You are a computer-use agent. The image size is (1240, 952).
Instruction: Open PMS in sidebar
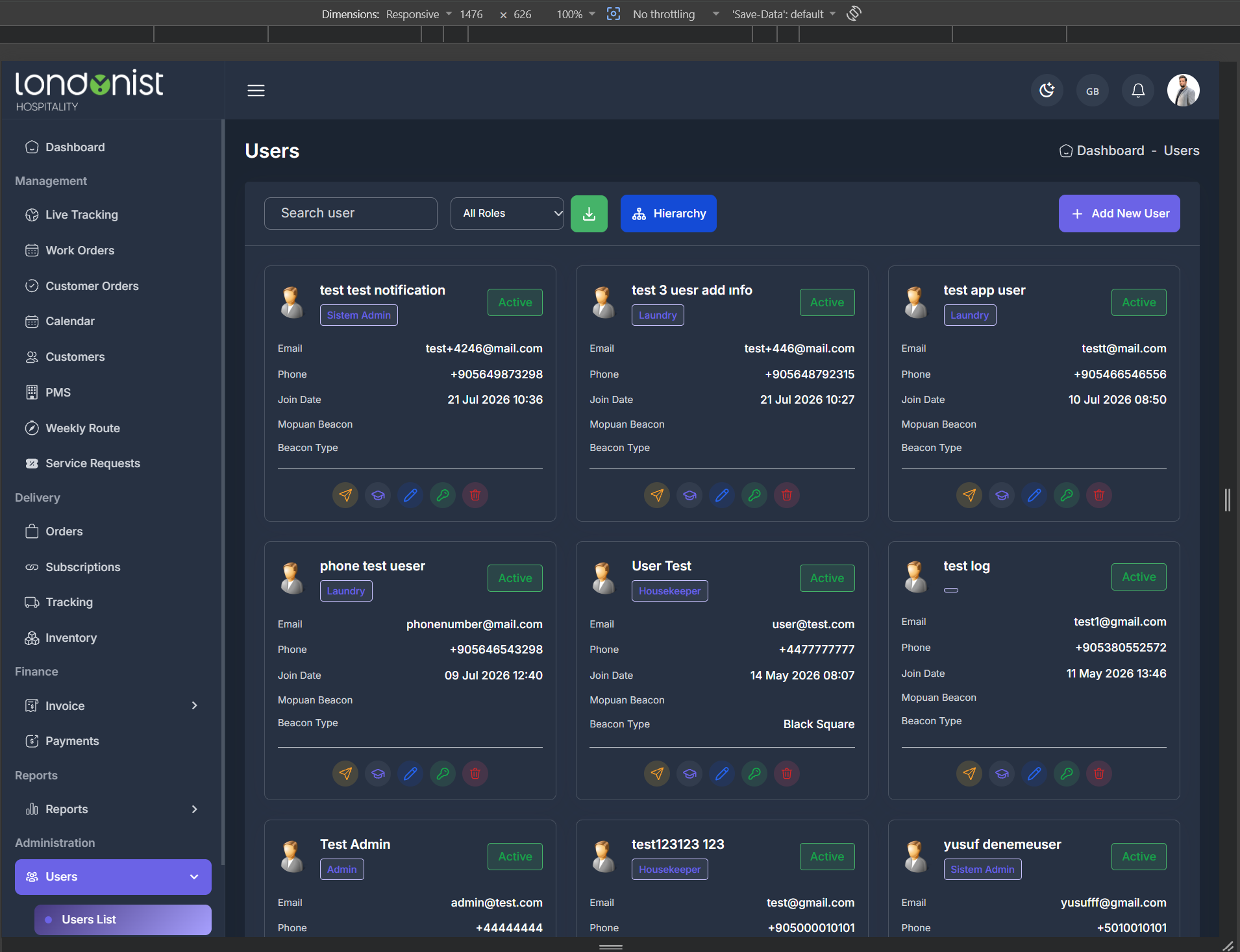[58, 393]
